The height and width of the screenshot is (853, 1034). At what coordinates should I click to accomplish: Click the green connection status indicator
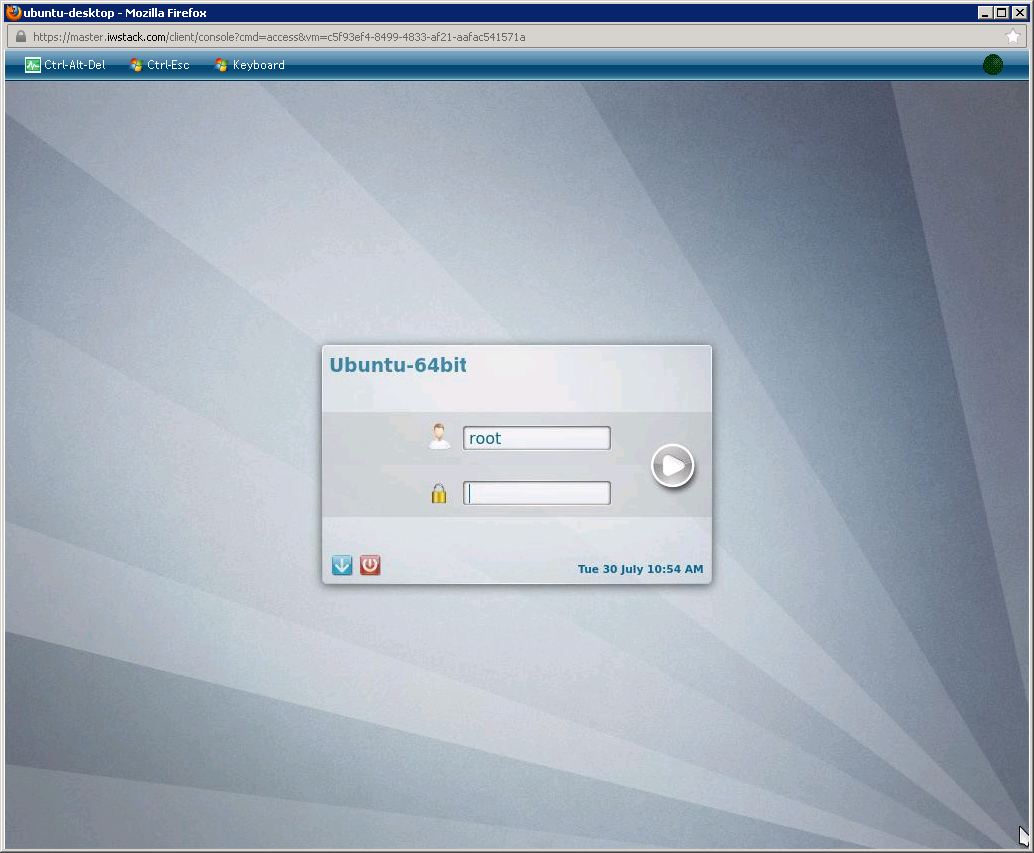coord(992,65)
